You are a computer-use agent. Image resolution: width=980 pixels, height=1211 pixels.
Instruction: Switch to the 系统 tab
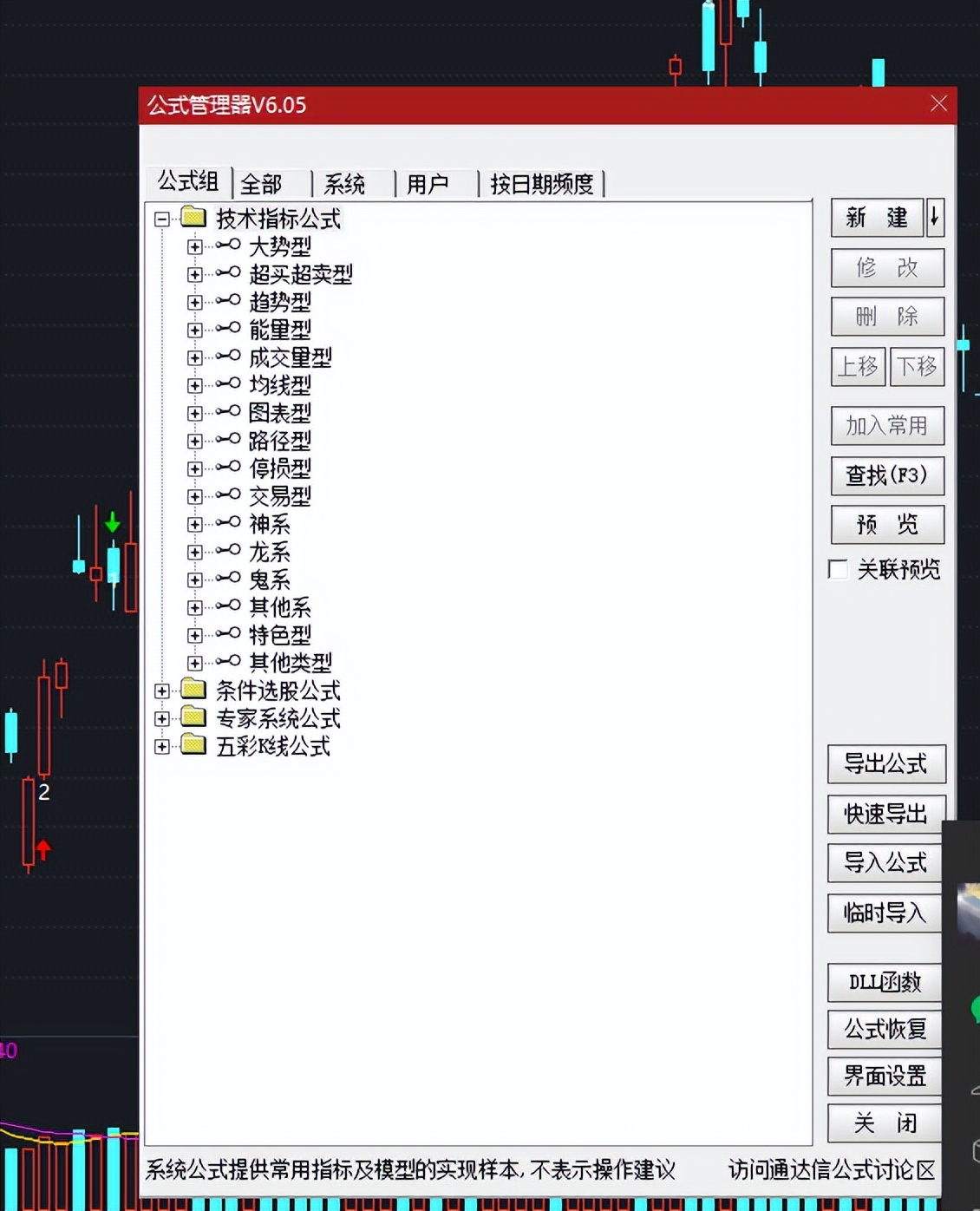coord(345,183)
